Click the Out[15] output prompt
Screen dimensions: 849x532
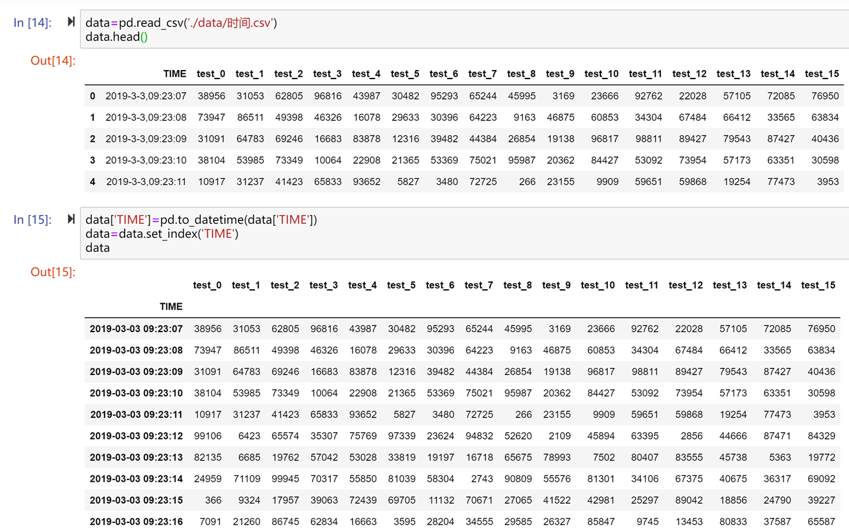click(x=53, y=272)
